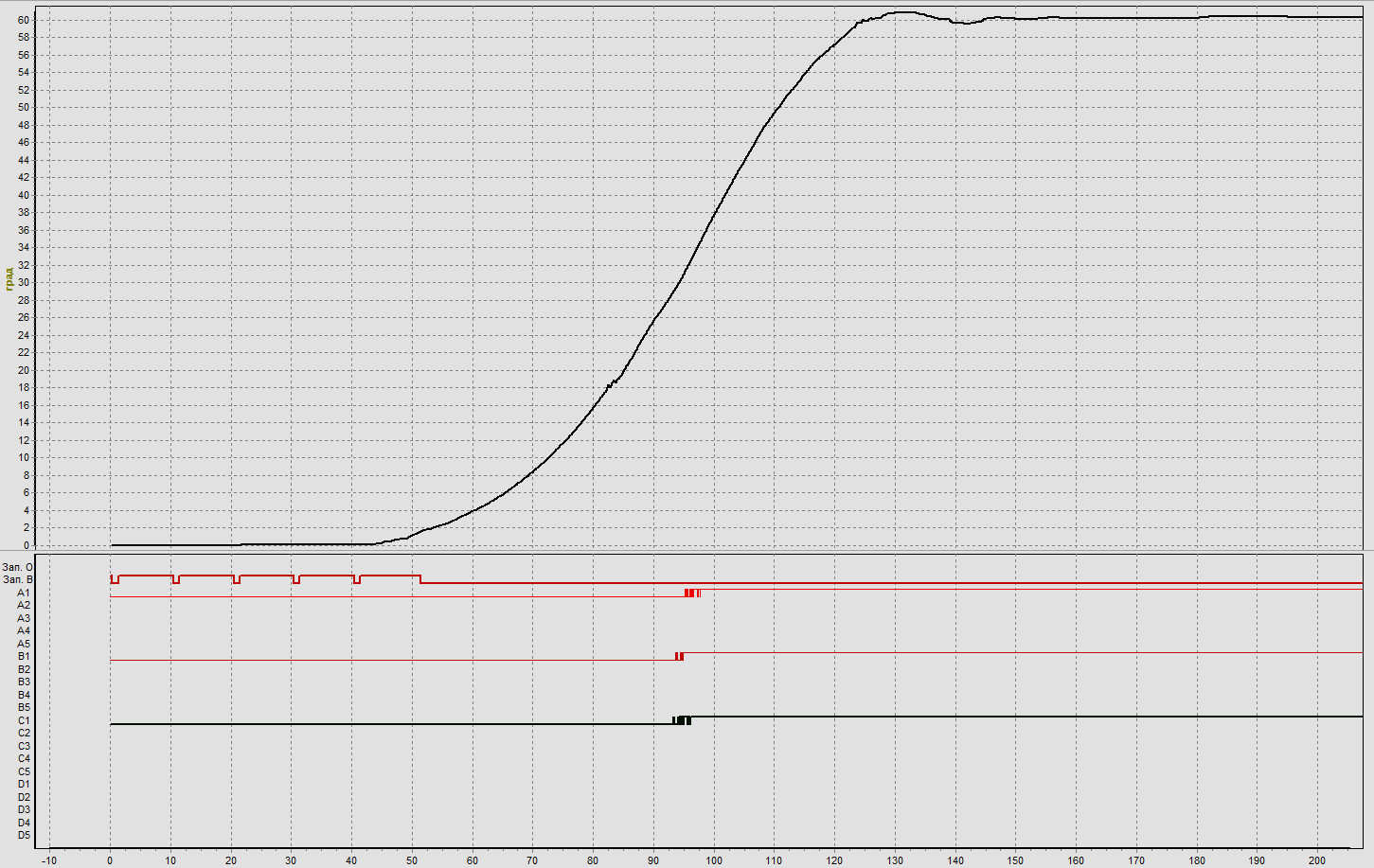Click the B4 channel label

24,695
